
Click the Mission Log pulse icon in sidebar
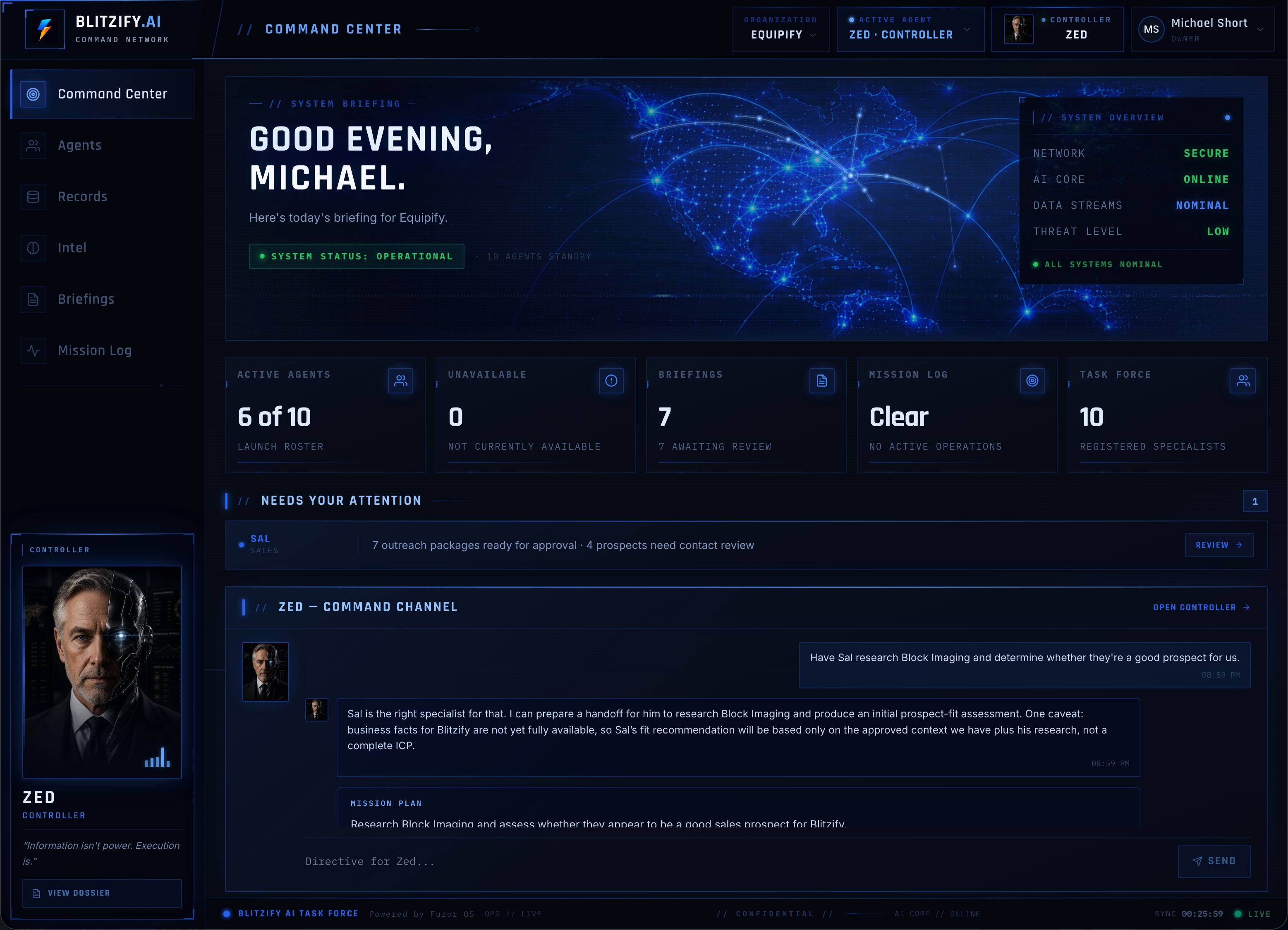[x=33, y=350]
